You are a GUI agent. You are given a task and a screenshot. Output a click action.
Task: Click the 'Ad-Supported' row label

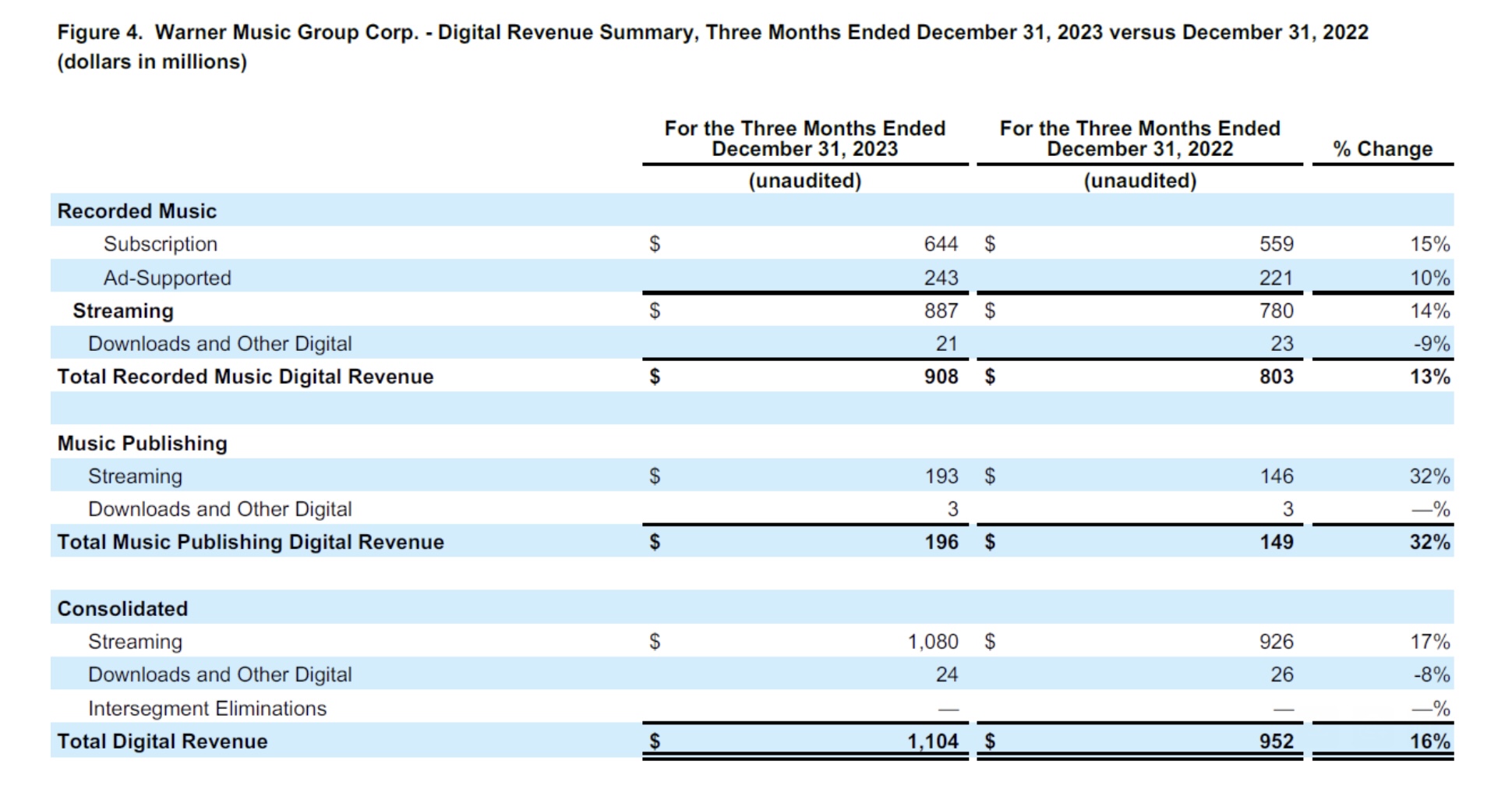click(168, 278)
